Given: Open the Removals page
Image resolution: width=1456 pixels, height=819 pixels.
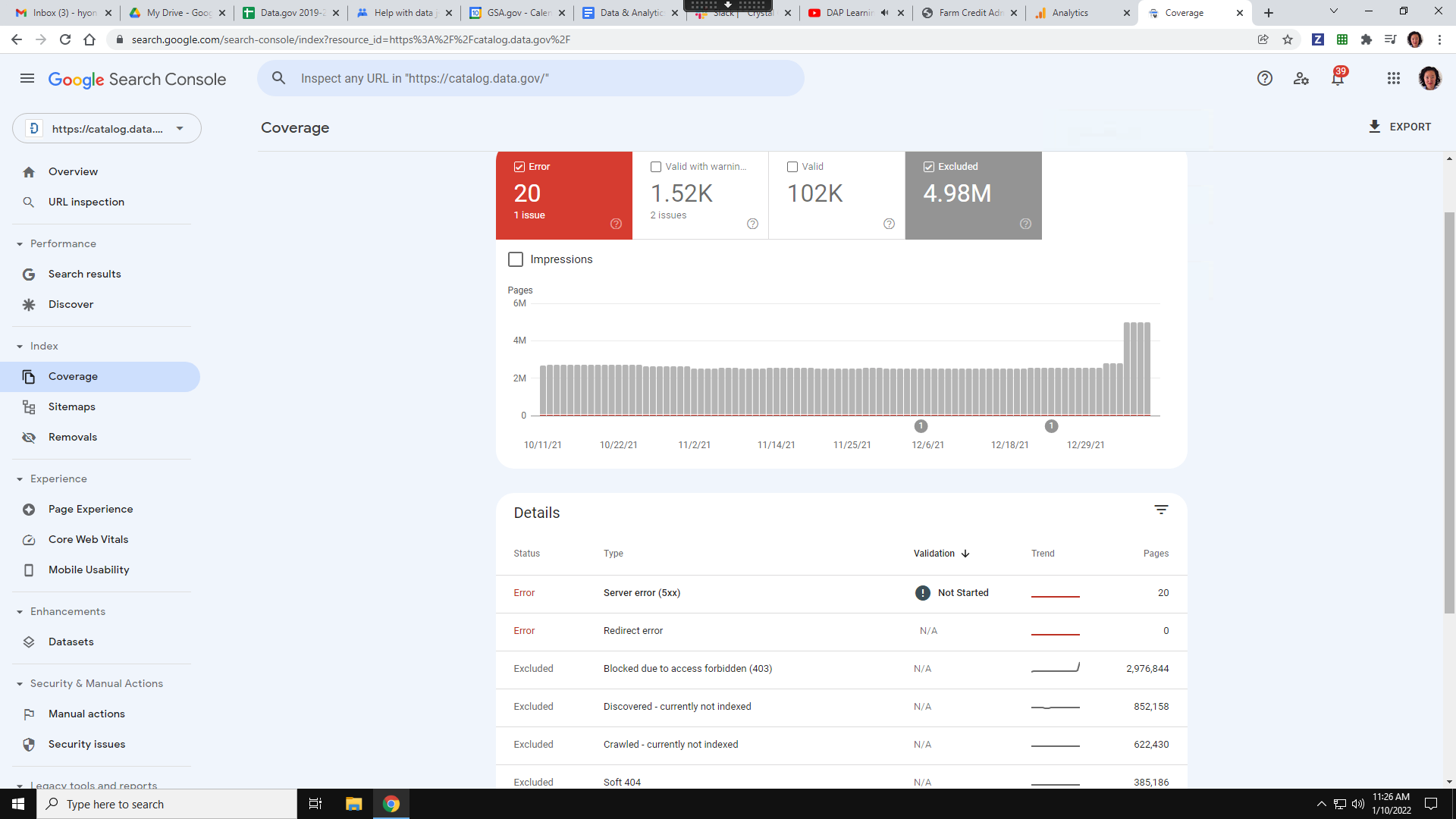Looking at the screenshot, I should pos(100,437).
